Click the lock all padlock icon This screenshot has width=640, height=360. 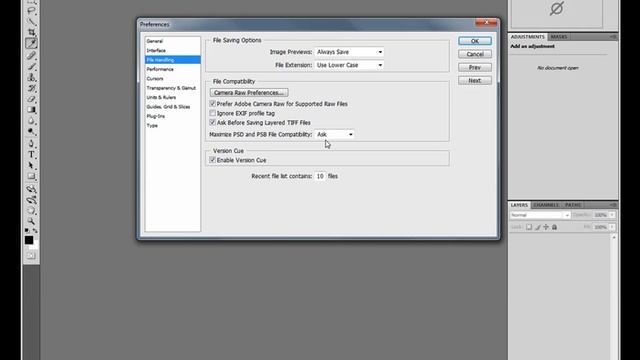[554, 227]
